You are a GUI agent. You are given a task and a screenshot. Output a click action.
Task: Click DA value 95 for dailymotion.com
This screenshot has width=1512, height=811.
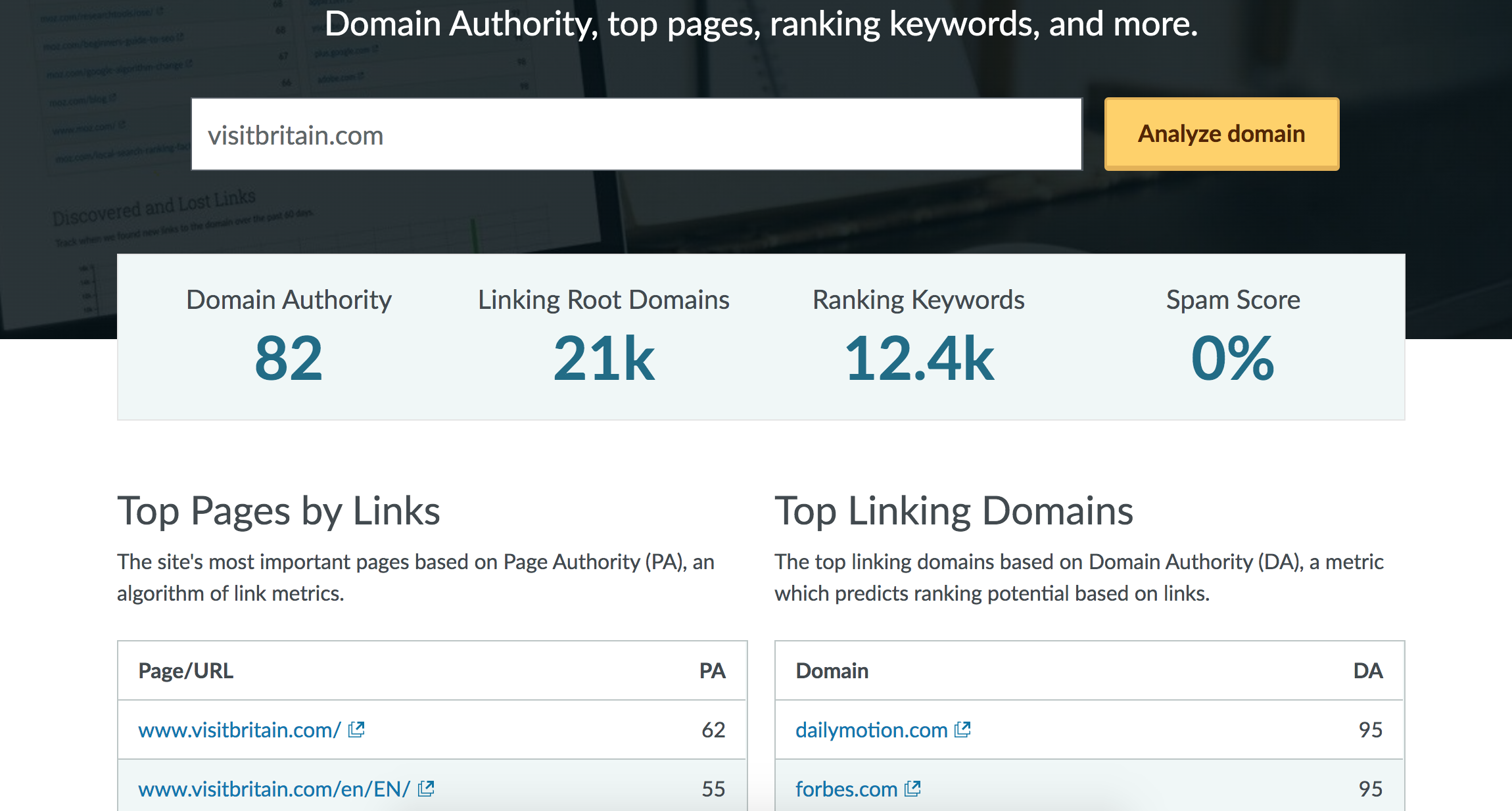1371,730
